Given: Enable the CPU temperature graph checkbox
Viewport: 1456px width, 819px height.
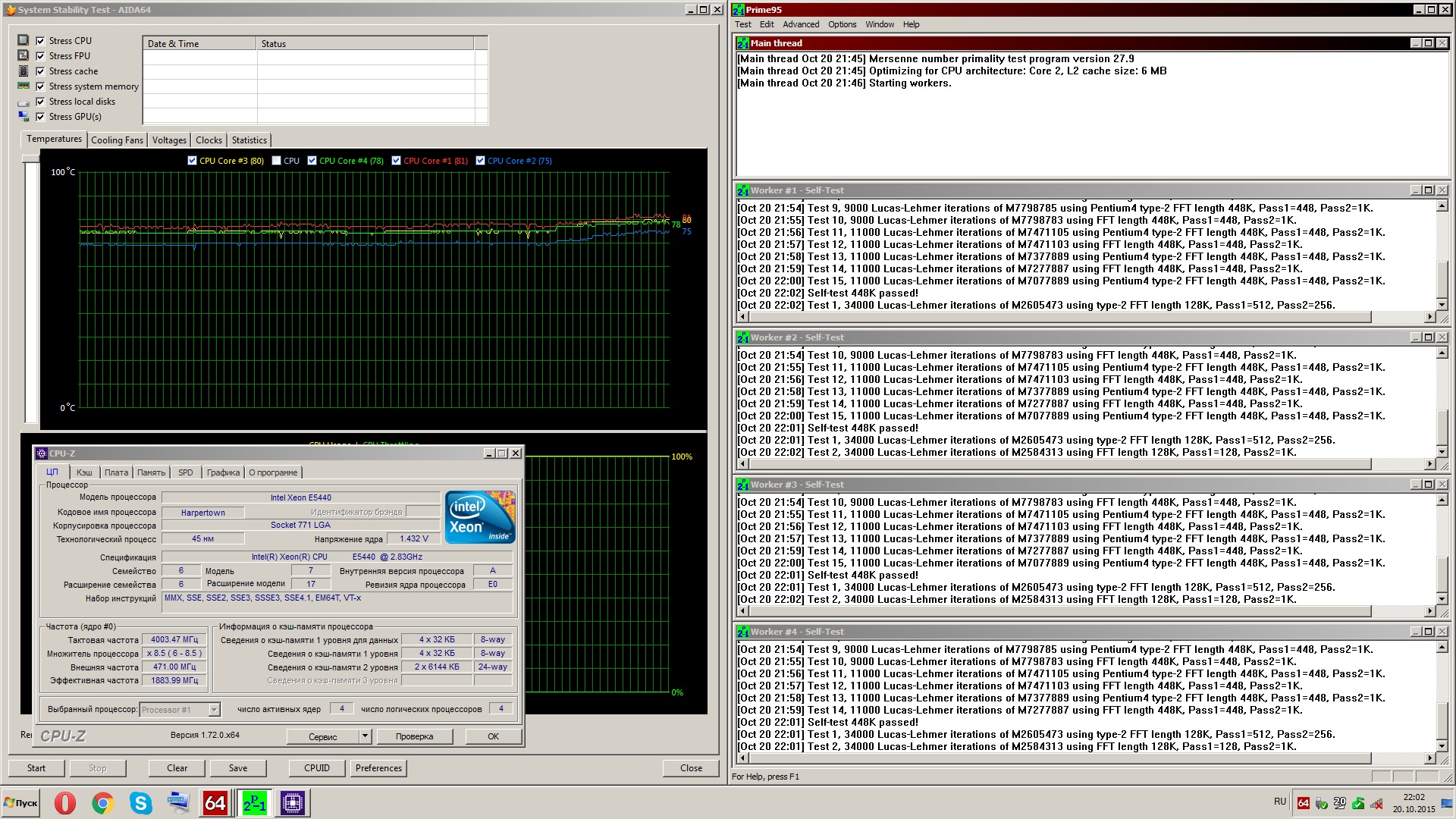Looking at the screenshot, I should click(277, 161).
